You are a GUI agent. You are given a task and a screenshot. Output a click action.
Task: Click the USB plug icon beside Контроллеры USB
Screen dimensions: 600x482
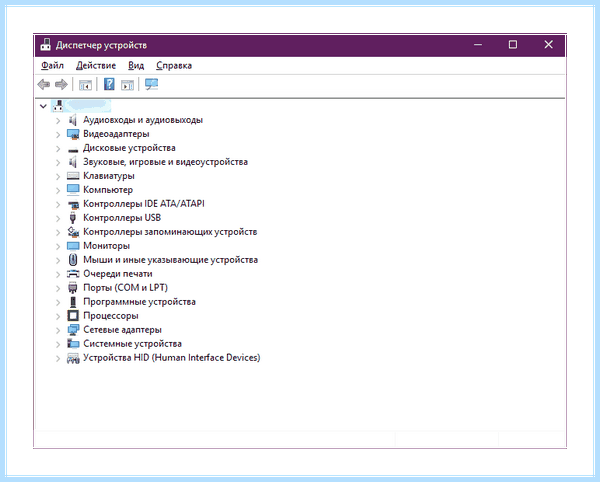tap(73, 218)
